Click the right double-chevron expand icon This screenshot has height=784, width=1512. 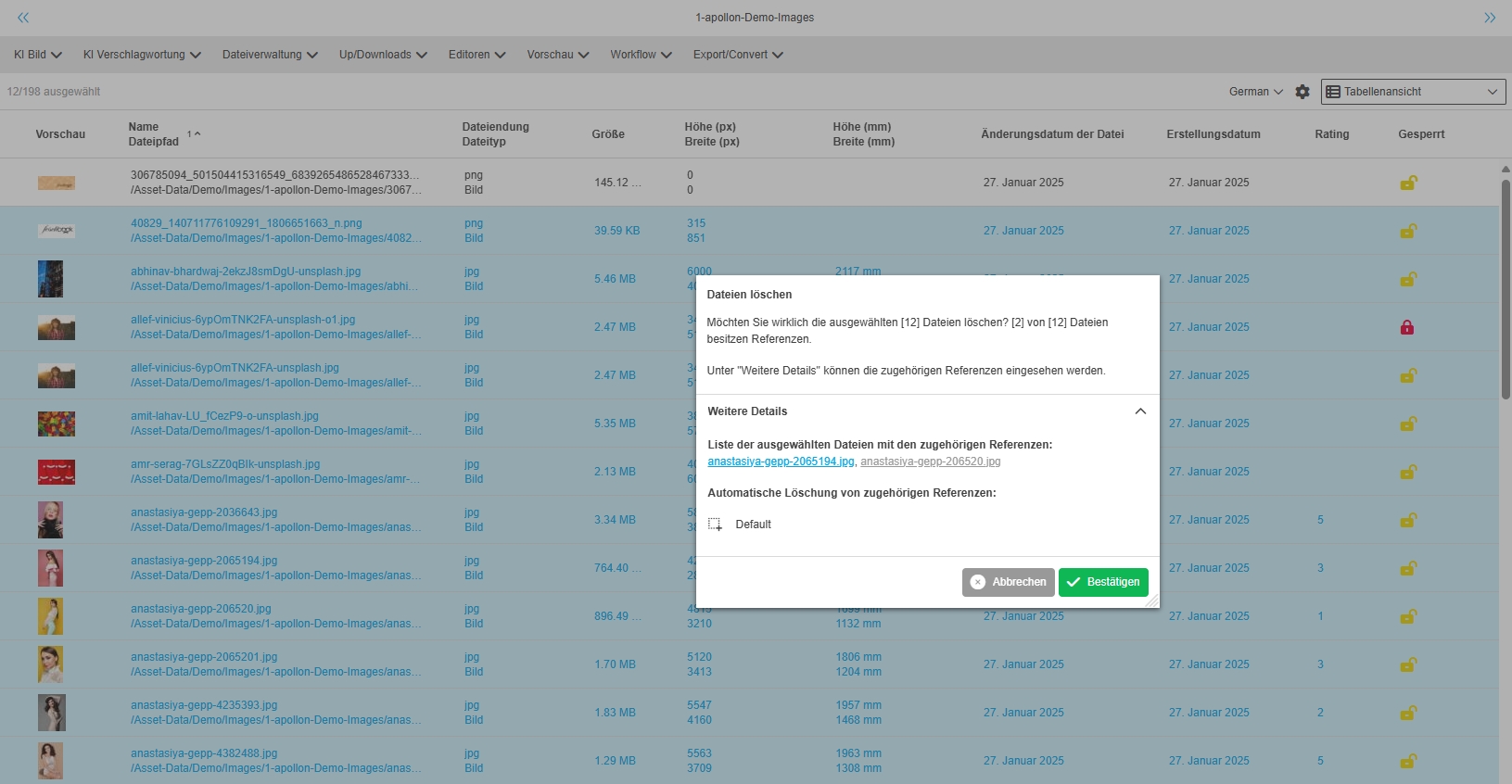1490,18
